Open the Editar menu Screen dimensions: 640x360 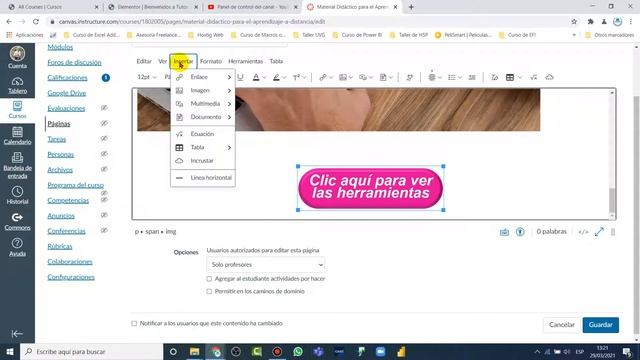tap(144, 61)
